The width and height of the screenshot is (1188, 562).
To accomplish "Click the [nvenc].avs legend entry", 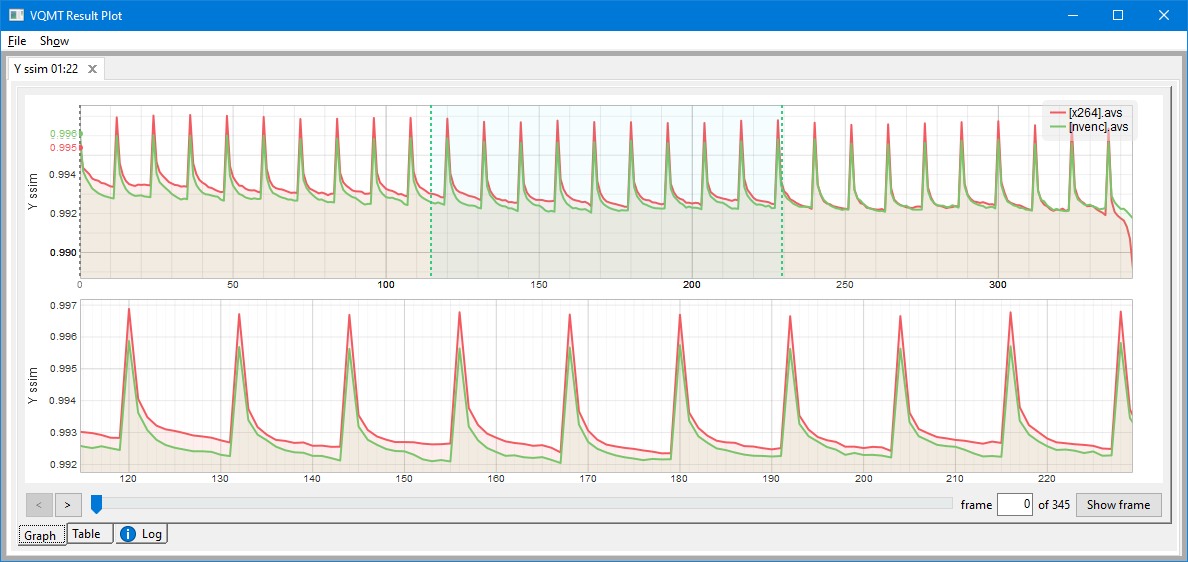I will [1089, 127].
